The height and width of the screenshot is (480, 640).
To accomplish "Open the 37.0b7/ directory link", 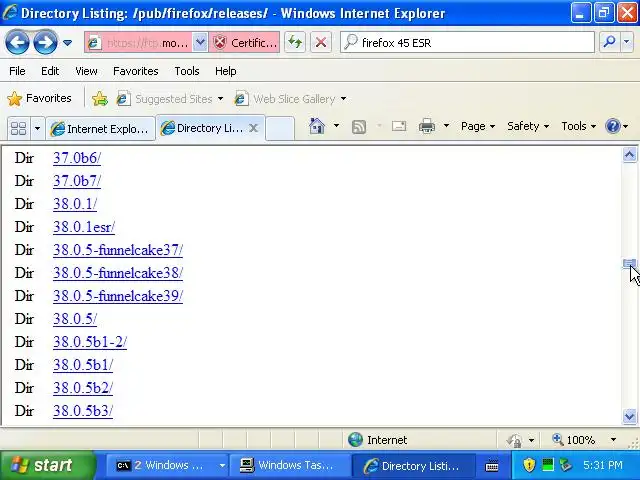I will [77, 181].
